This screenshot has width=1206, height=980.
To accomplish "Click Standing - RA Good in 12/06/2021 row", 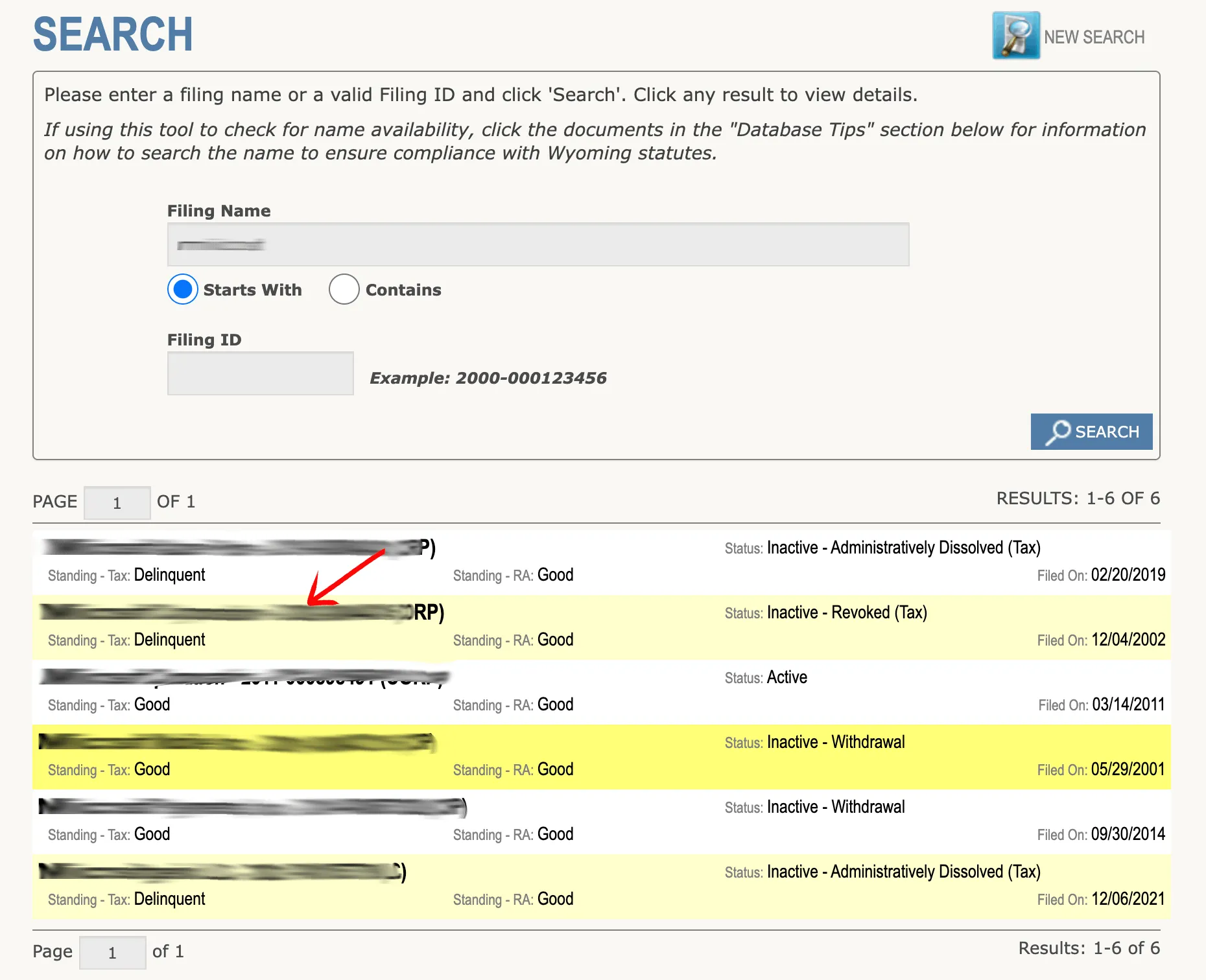I will (514, 899).
